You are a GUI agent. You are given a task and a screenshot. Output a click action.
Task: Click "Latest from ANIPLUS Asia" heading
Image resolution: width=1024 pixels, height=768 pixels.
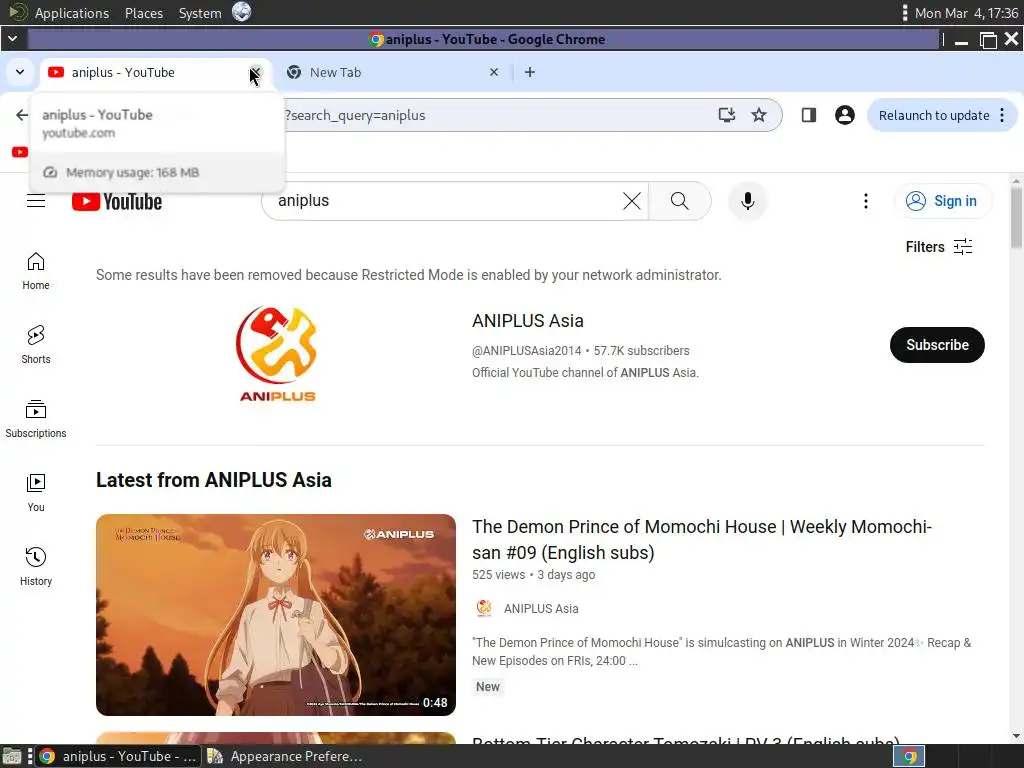[x=214, y=480]
